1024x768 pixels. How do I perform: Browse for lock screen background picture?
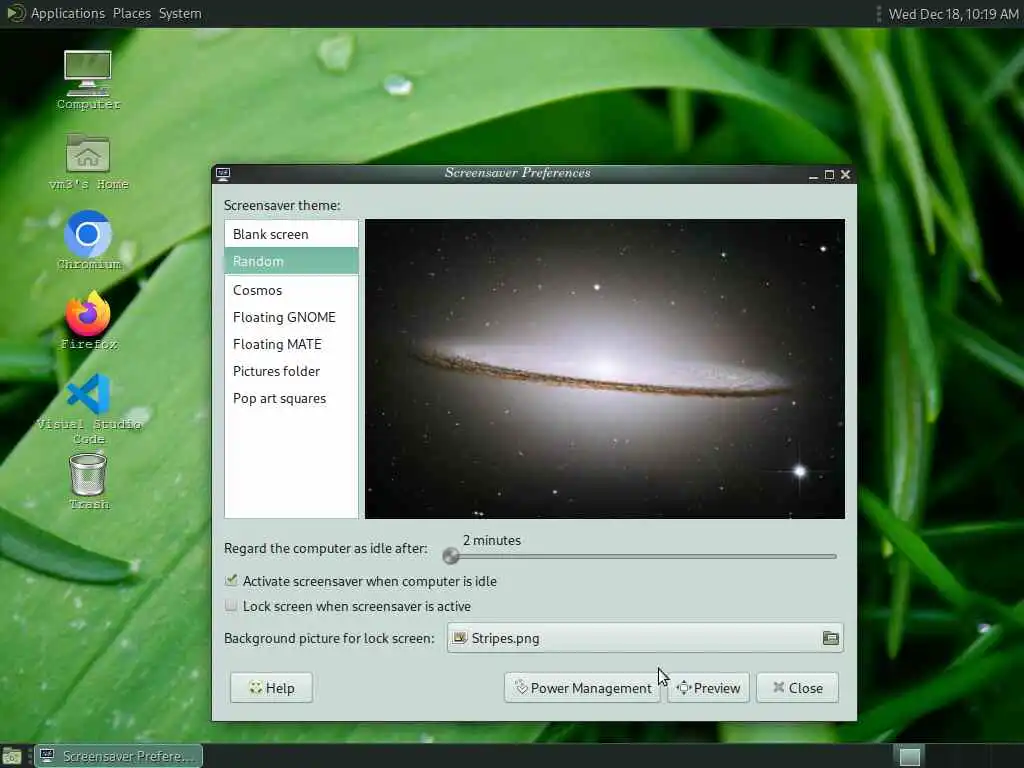click(x=830, y=638)
